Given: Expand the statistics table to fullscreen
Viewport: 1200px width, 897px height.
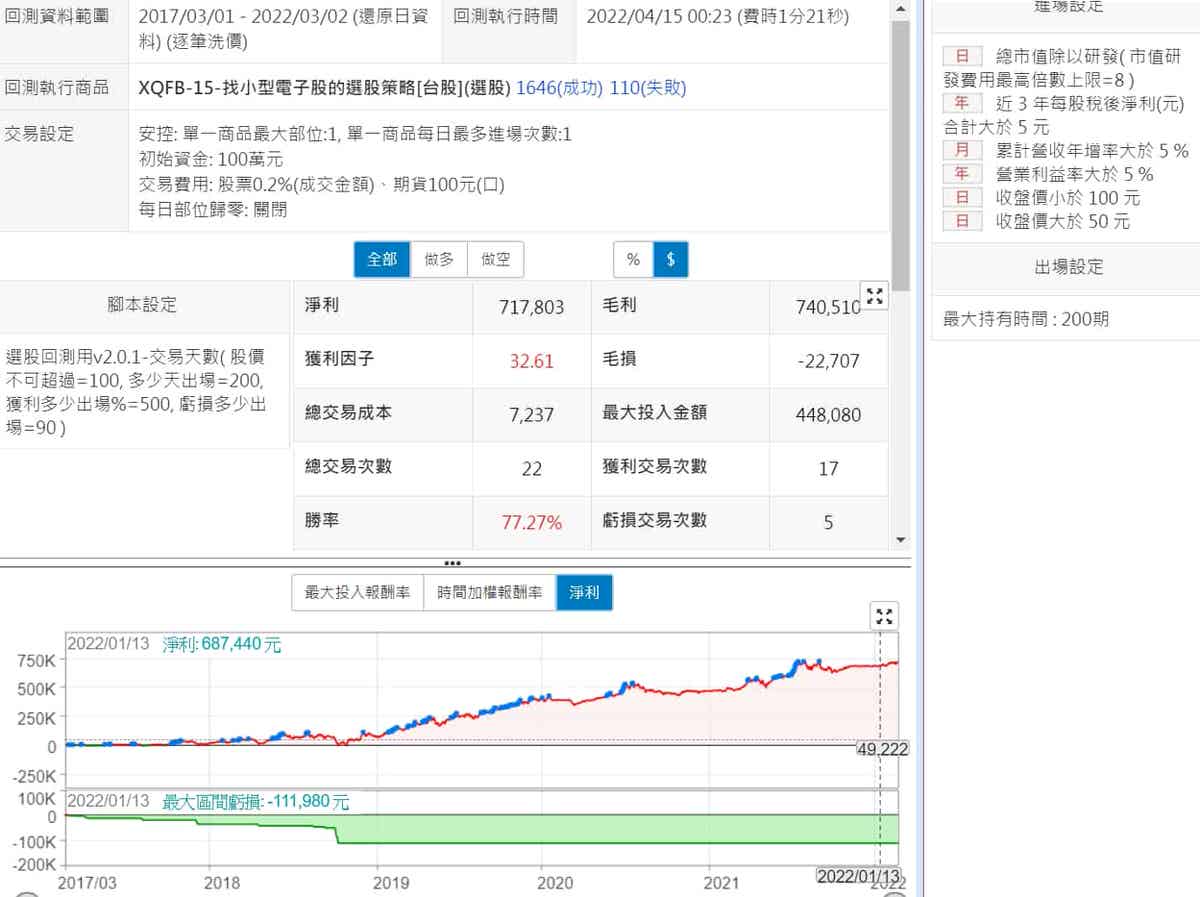Looking at the screenshot, I should [x=875, y=296].
